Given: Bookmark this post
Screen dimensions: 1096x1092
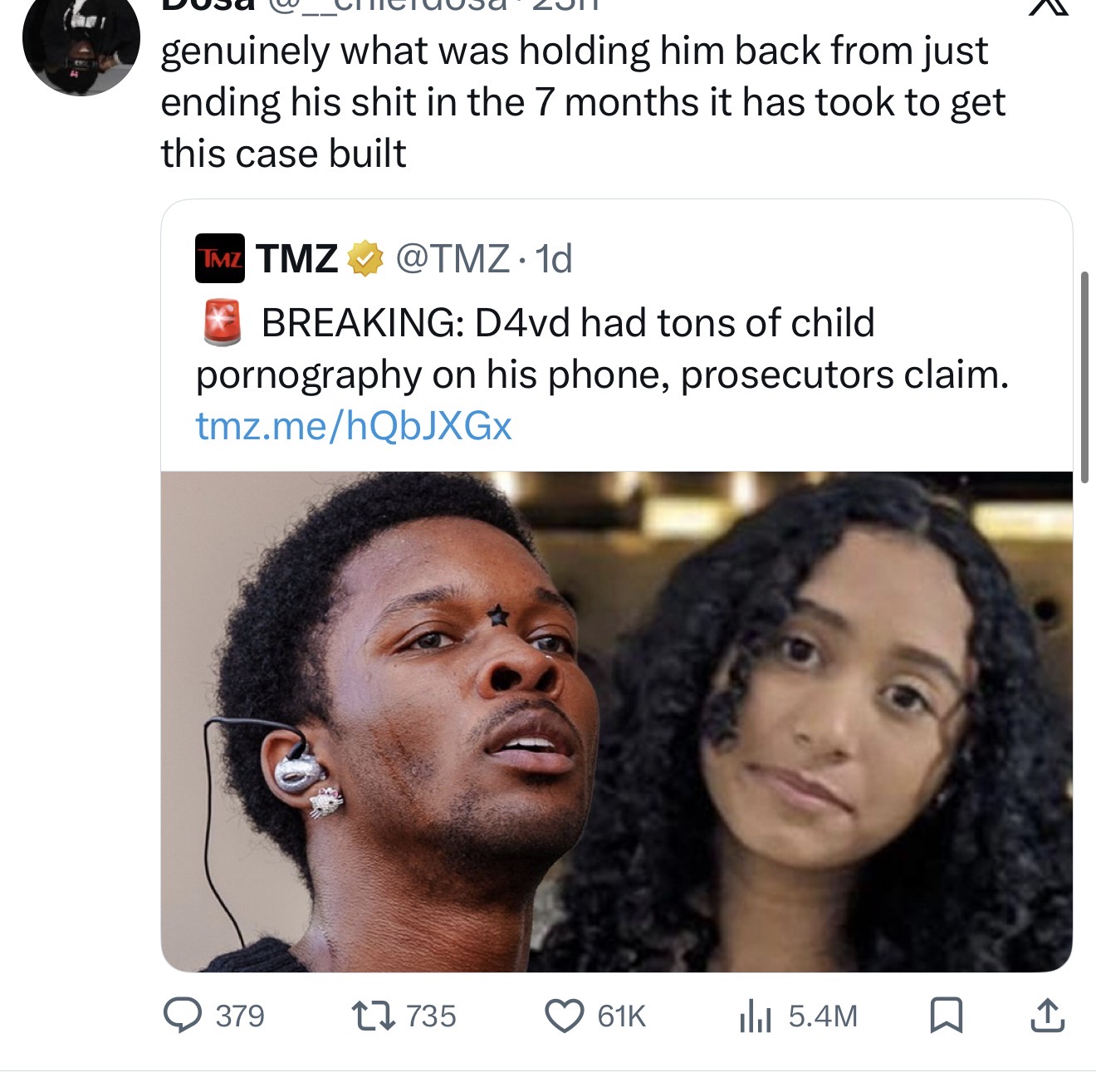Looking at the screenshot, I should point(946,1016).
